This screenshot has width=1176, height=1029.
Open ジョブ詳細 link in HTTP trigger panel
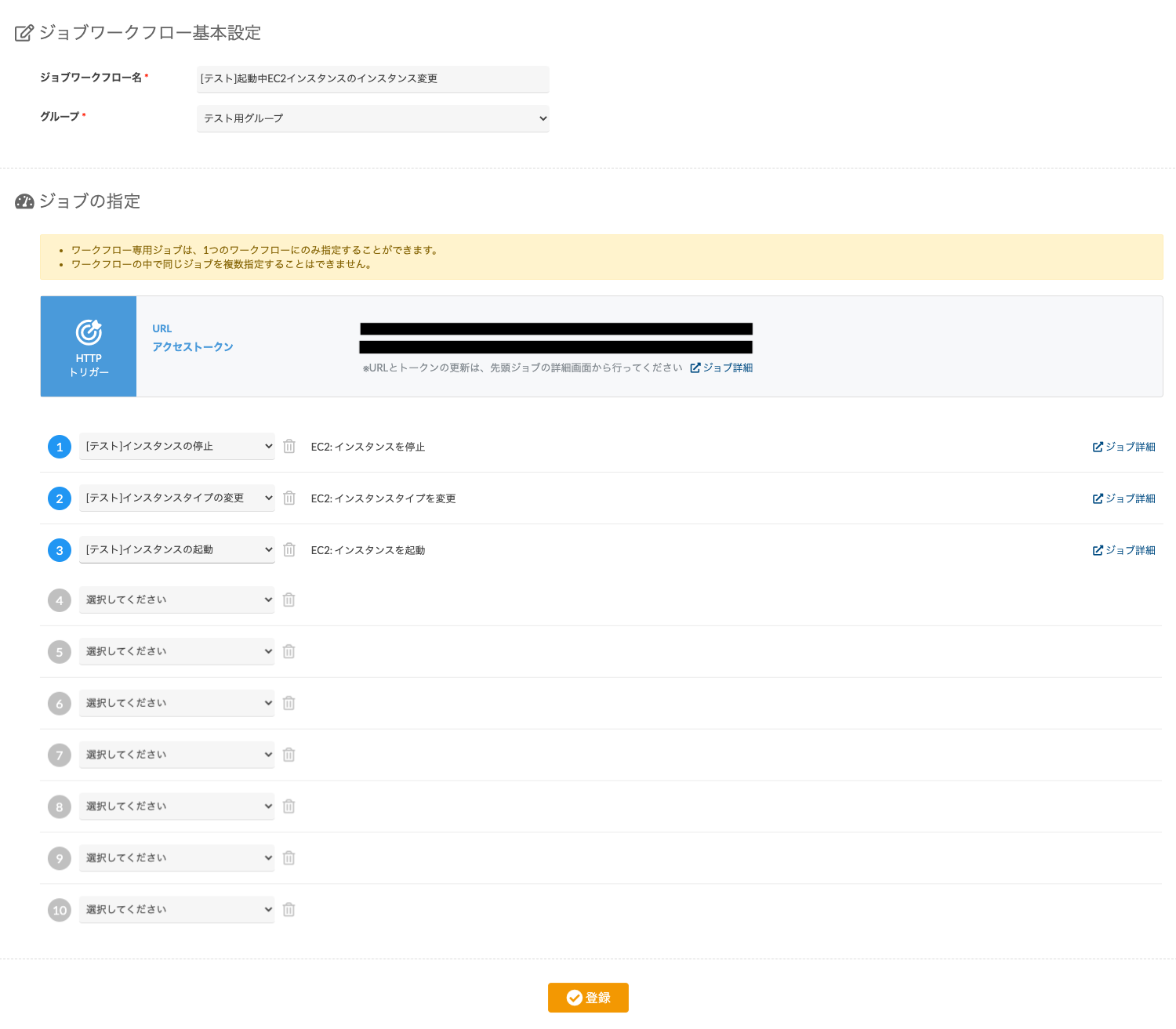[x=721, y=368]
